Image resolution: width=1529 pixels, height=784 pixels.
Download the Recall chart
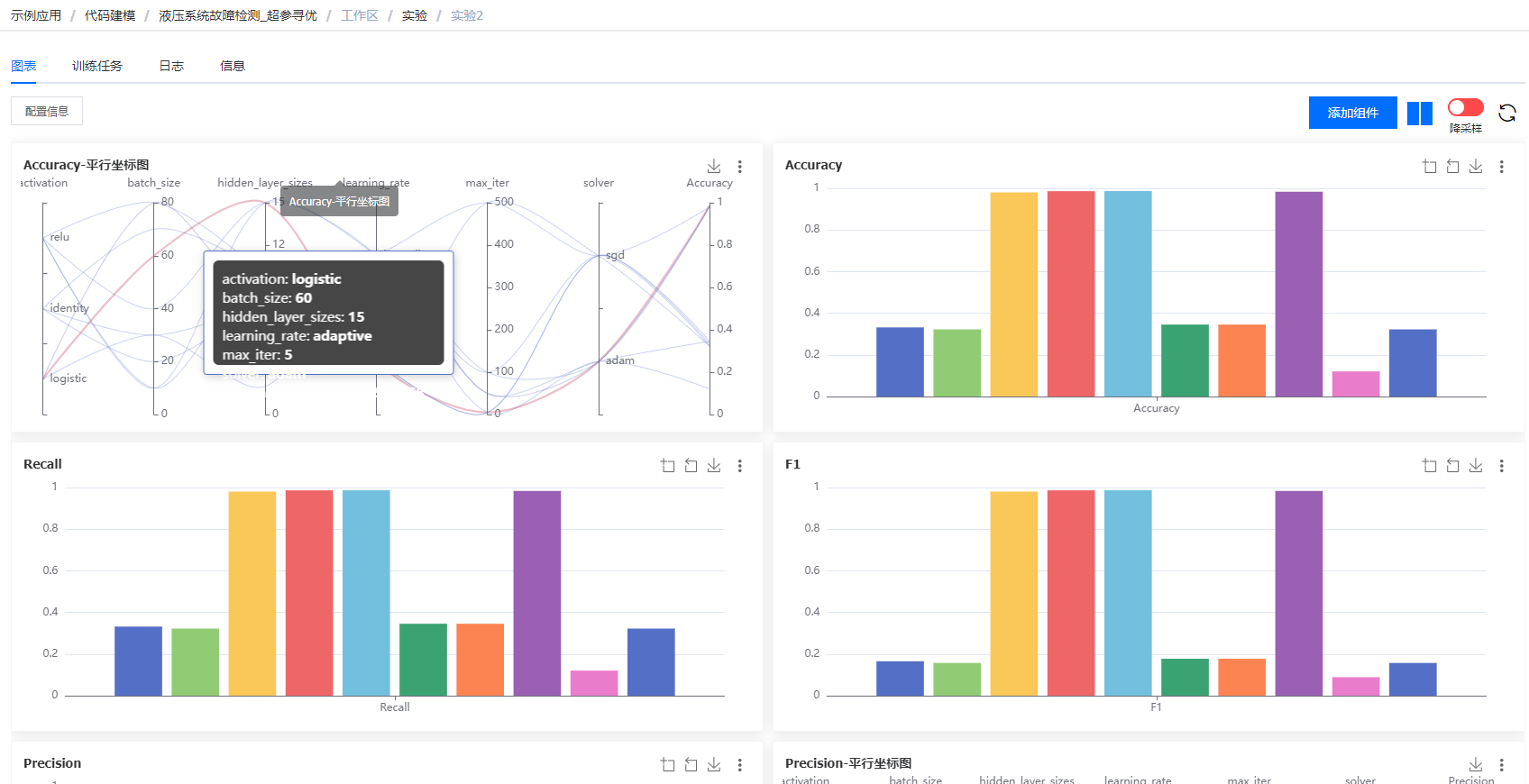click(x=714, y=465)
